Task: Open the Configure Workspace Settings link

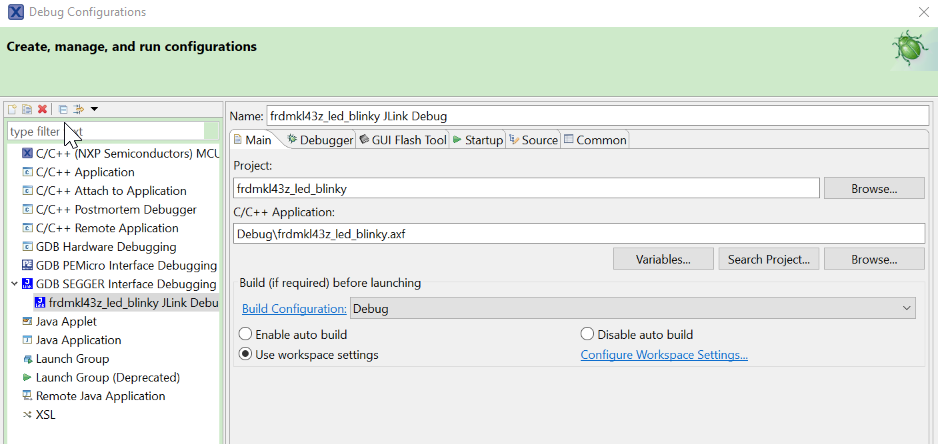Action: [664, 355]
